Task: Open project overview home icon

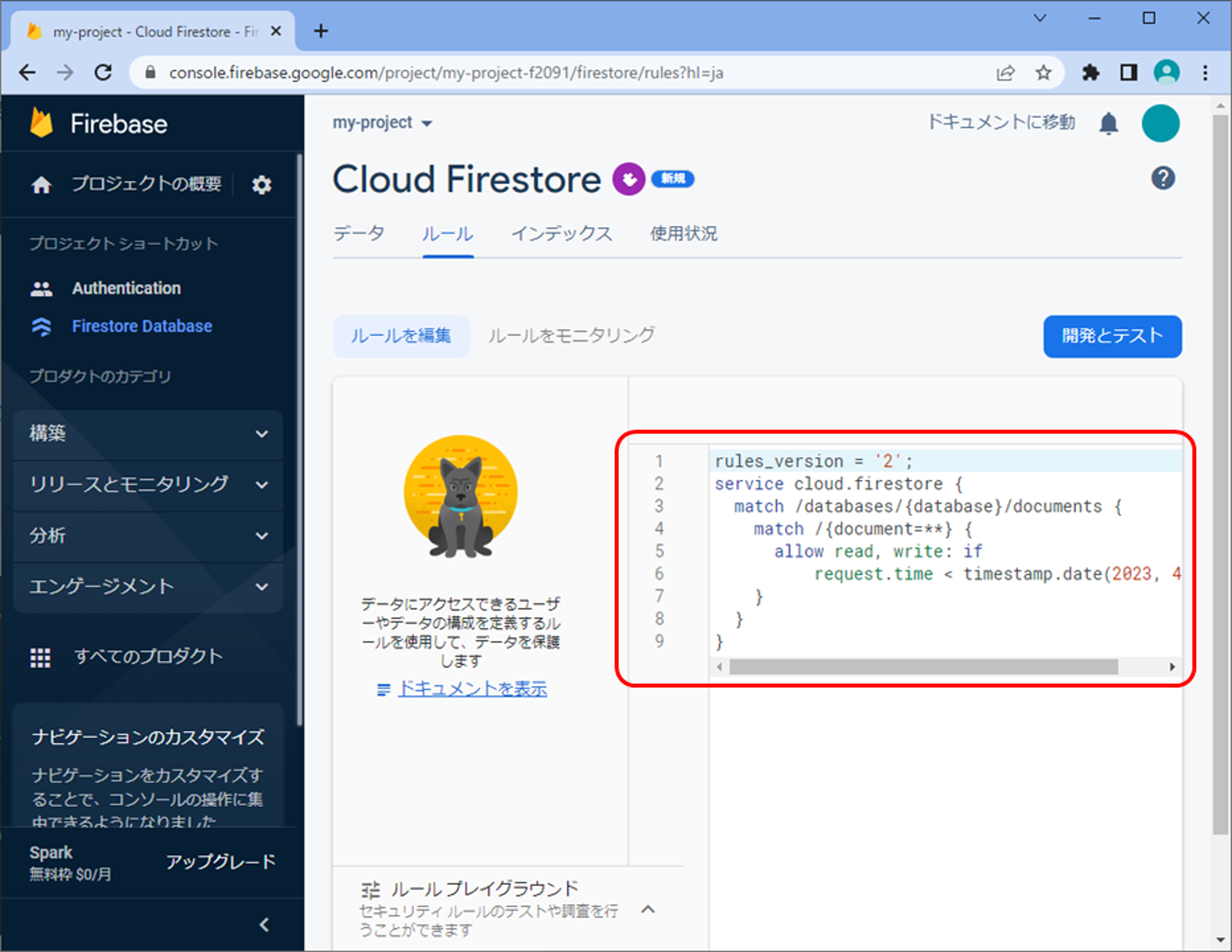Action: [41, 184]
